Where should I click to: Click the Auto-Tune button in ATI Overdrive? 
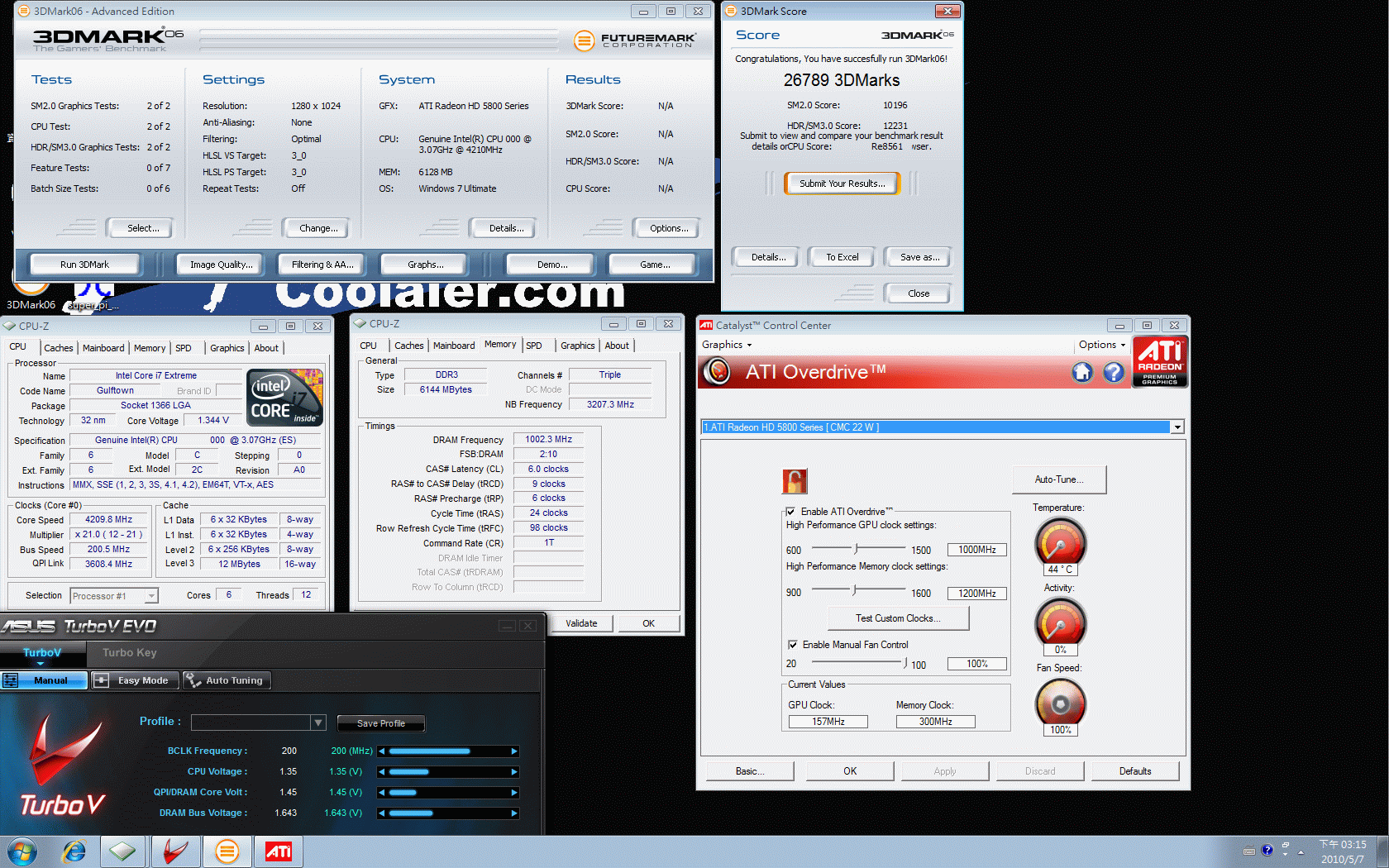1059,479
